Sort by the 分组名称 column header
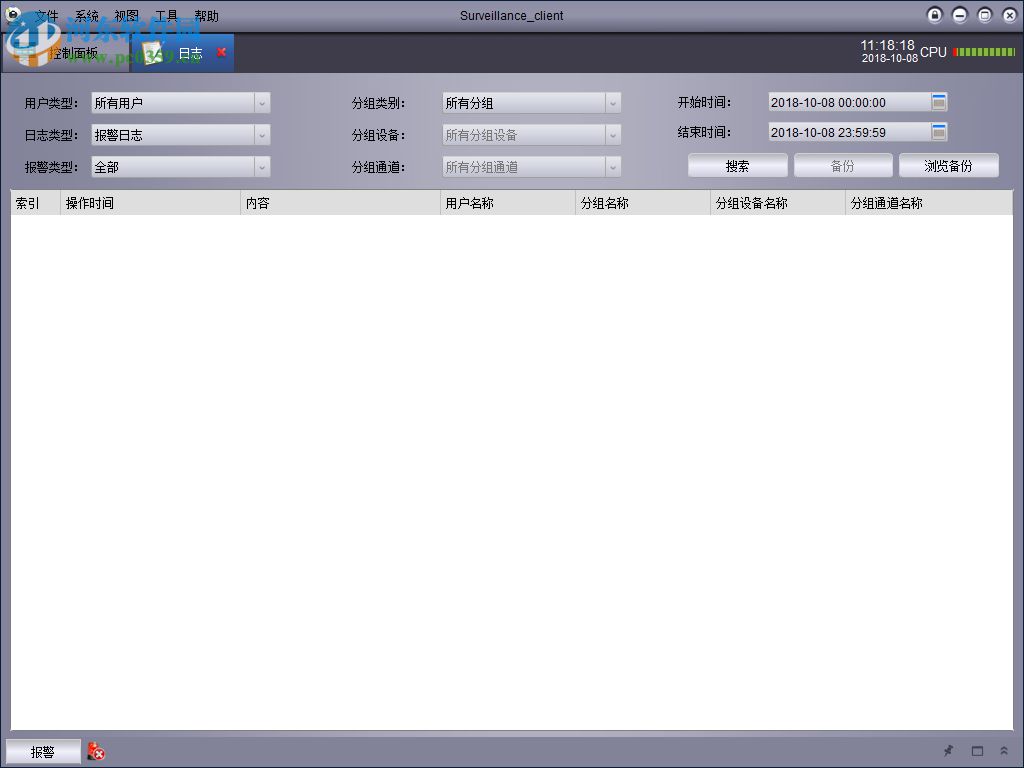The image size is (1024, 768). coord(643,203)
